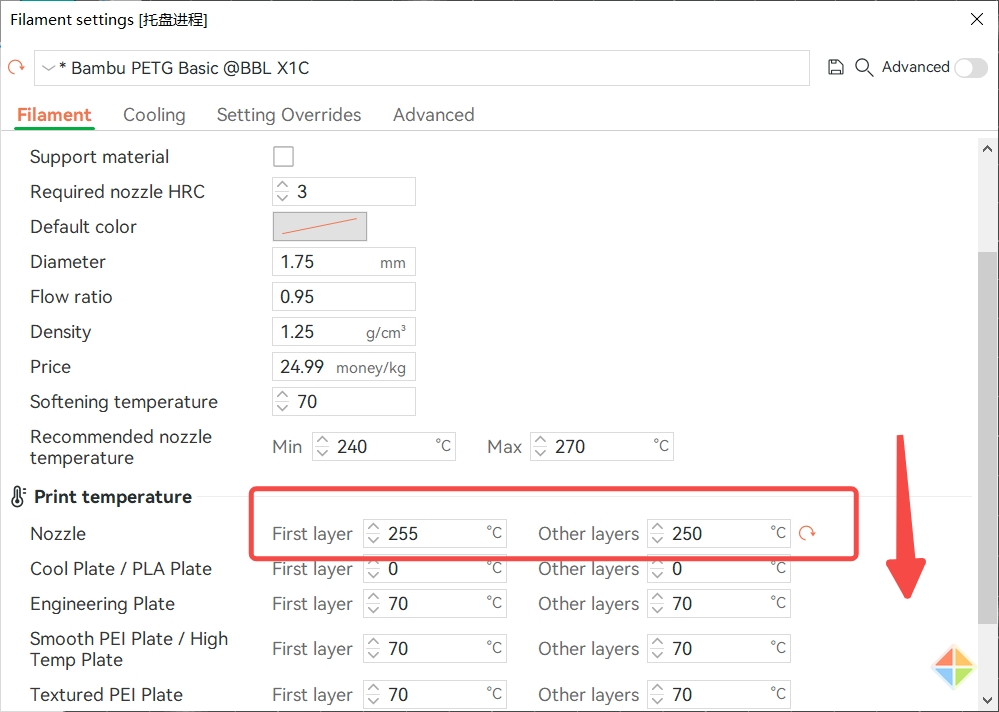Click the Cool Plate / PLA Plate label

click(x=121, y=569)
